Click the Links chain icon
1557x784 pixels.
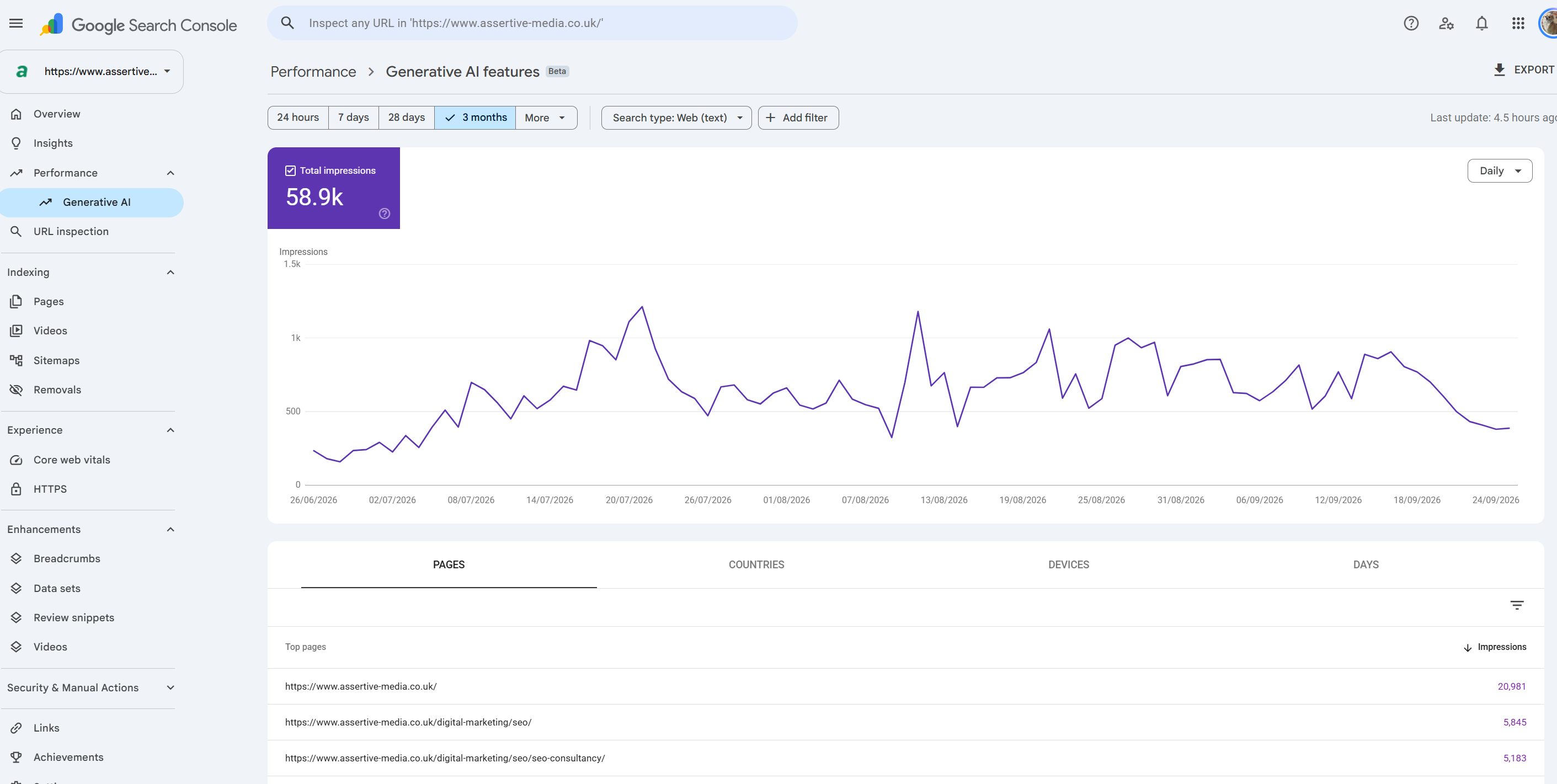point(17,728)
